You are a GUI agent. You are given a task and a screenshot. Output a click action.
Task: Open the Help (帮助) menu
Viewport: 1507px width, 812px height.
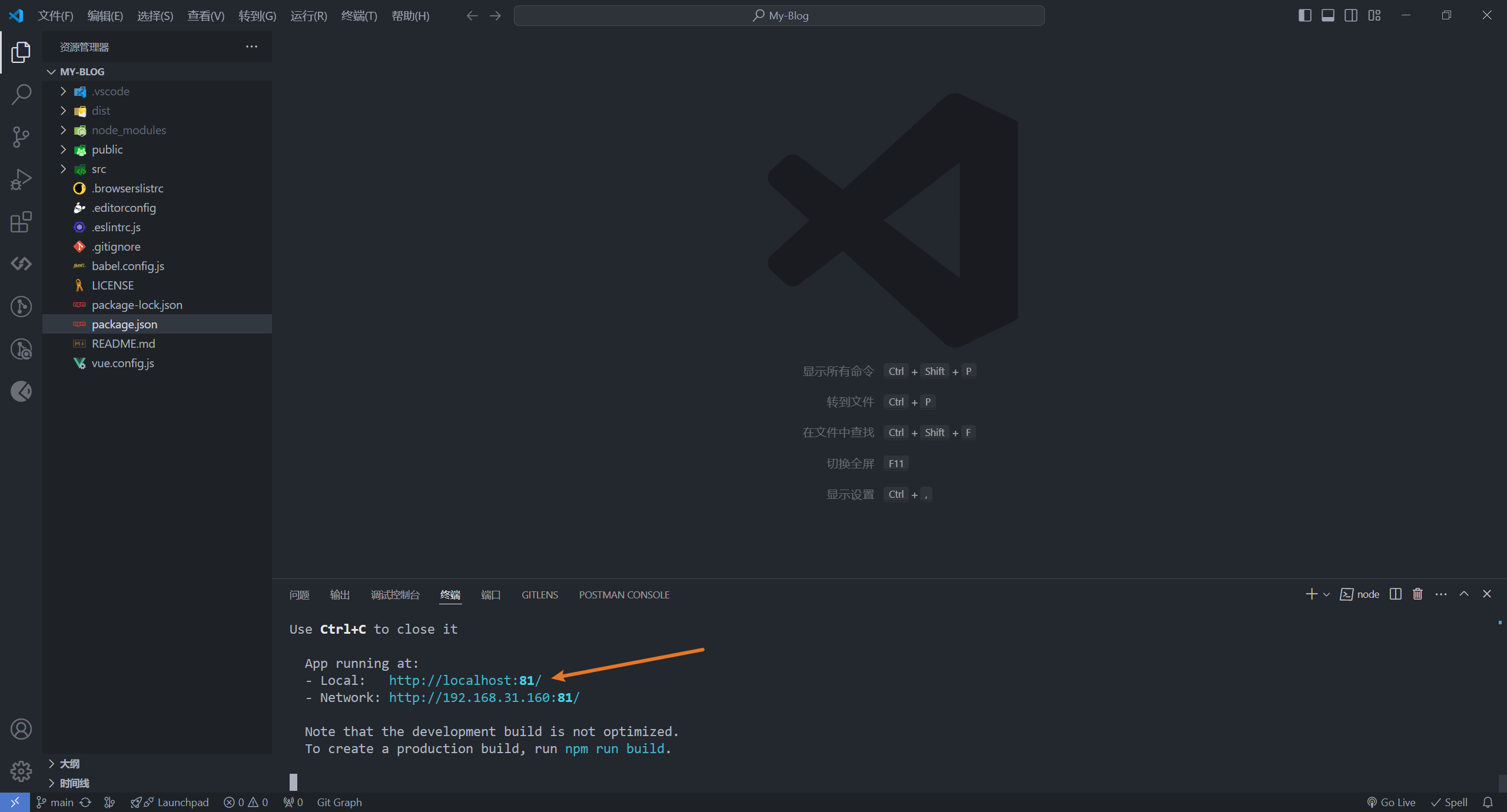tap(410, 16)
